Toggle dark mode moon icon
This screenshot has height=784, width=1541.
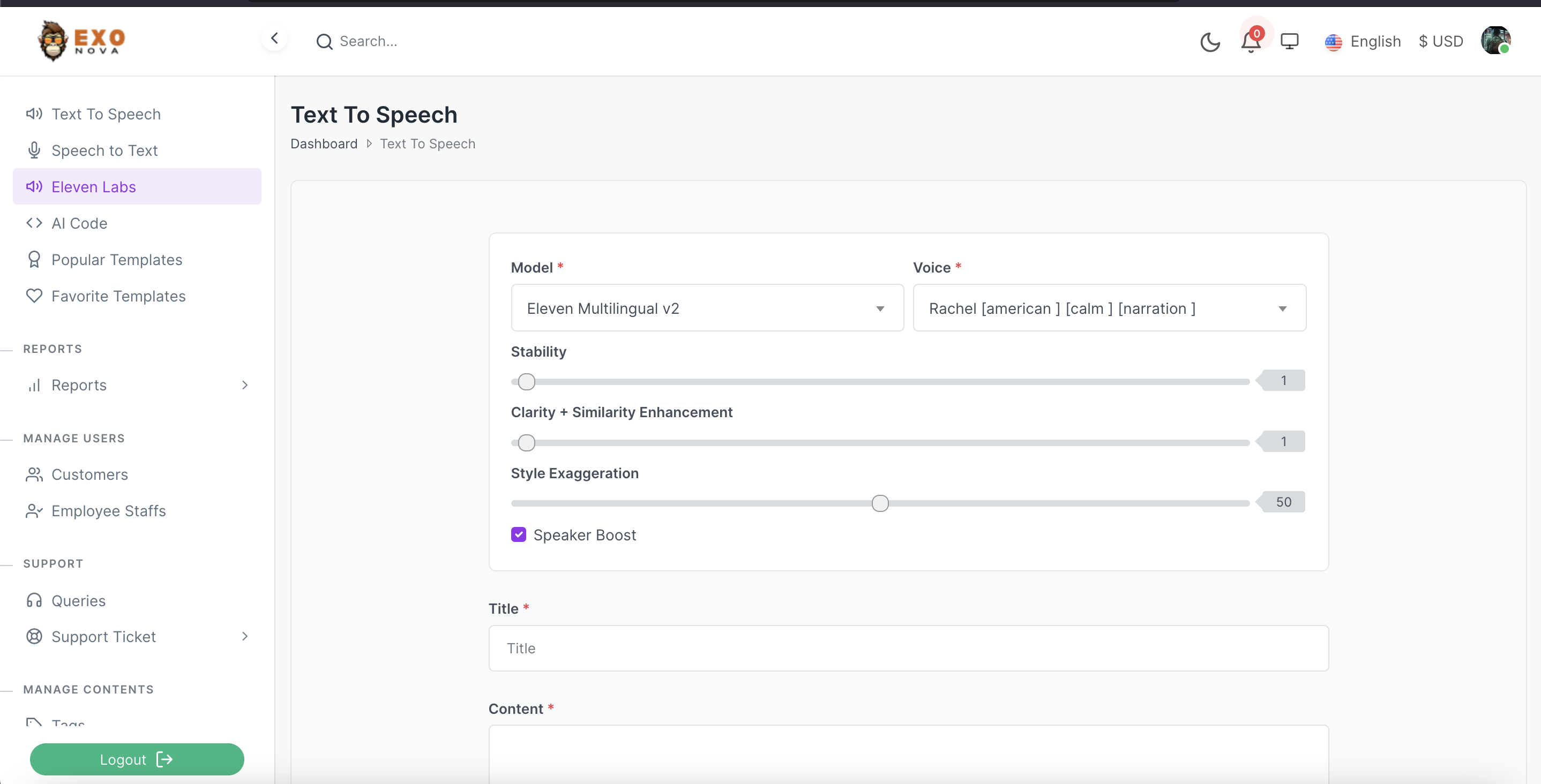point(1209,42)
